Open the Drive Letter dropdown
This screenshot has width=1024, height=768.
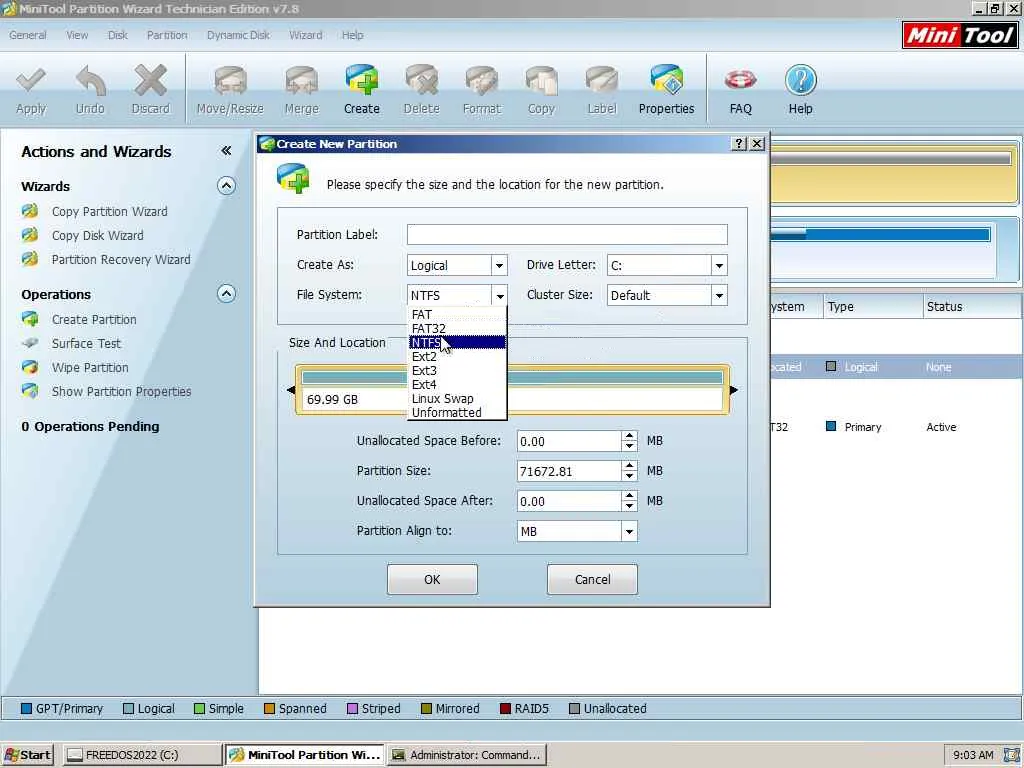coord(719,265)
